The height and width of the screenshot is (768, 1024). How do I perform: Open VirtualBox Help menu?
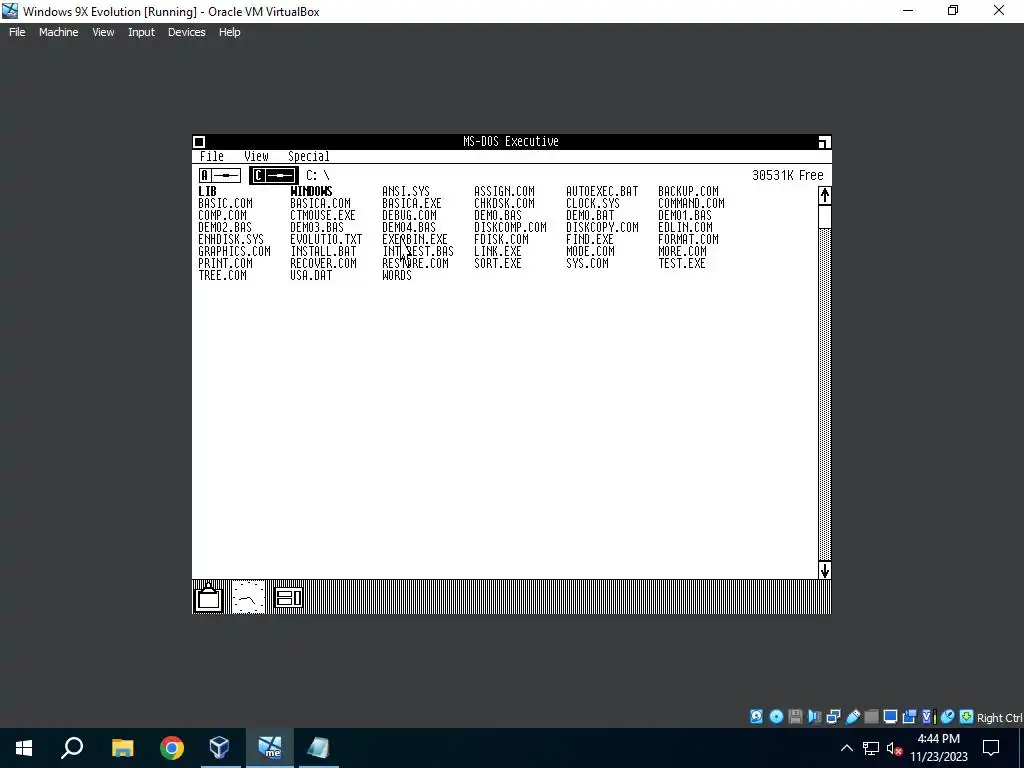pyautogui.click(x=229, y=32)
